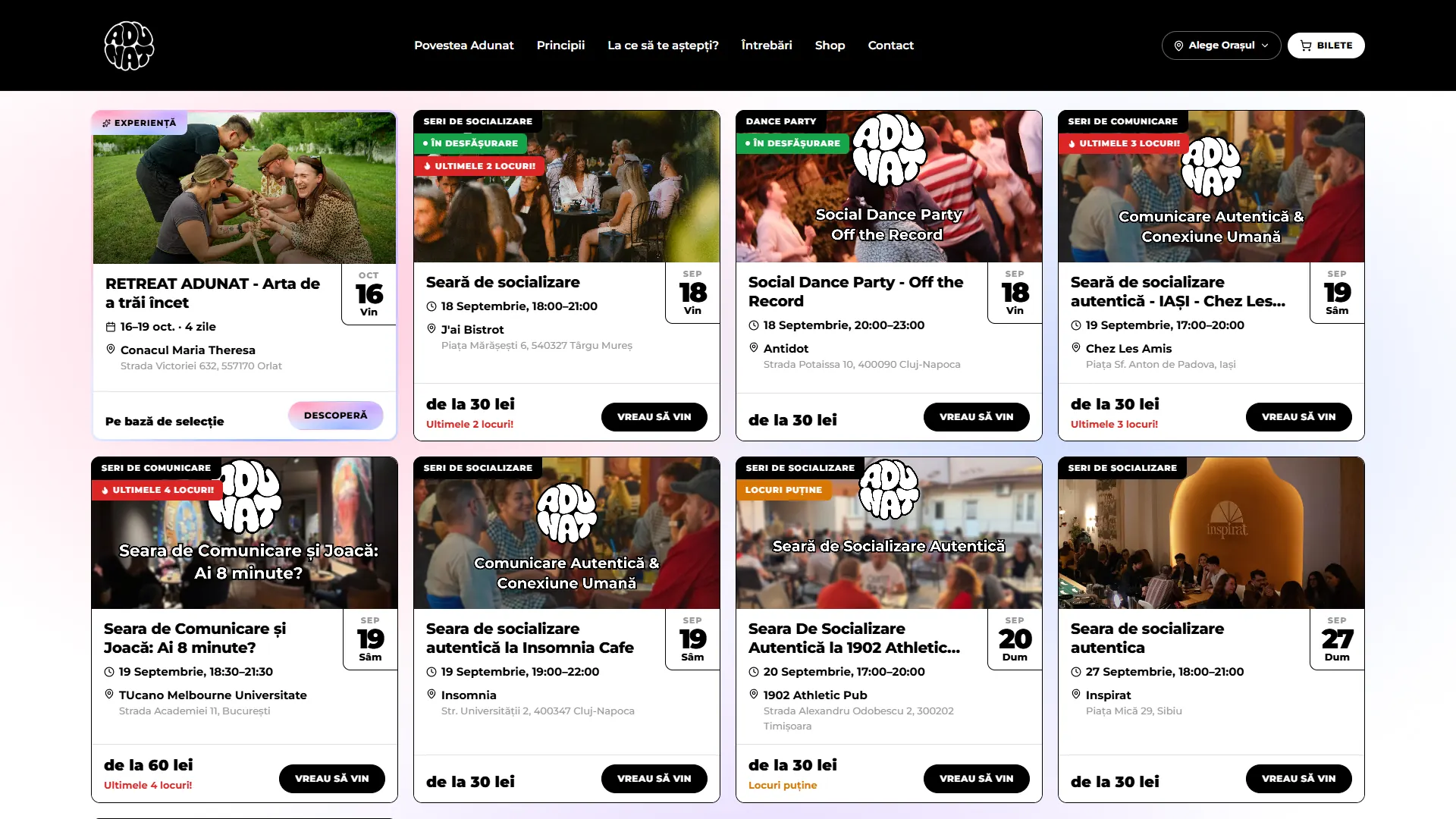The image size is (1456, 819).
Task: Click VREAU SĂ VIN for Social Dance Party
Action: tap(977, 417)
